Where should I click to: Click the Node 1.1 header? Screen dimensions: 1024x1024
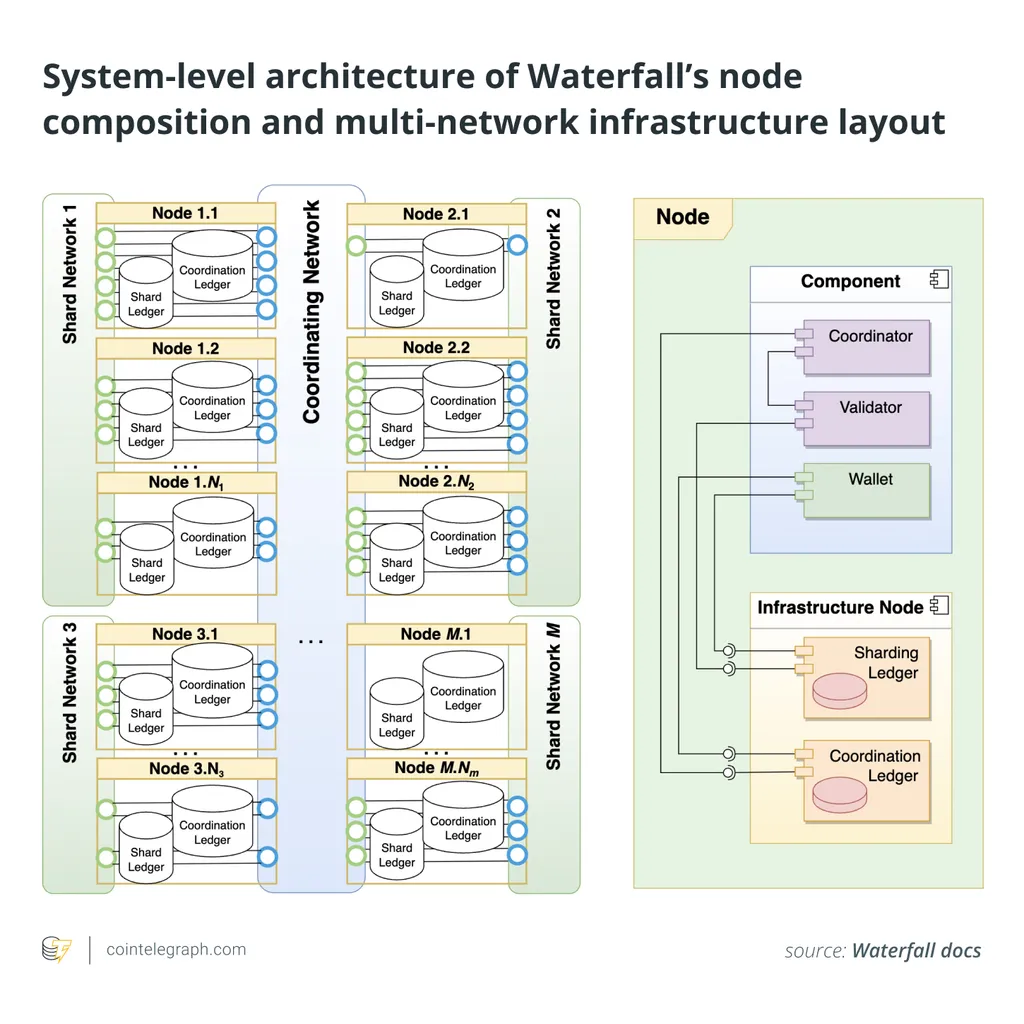tap(186, 213)
